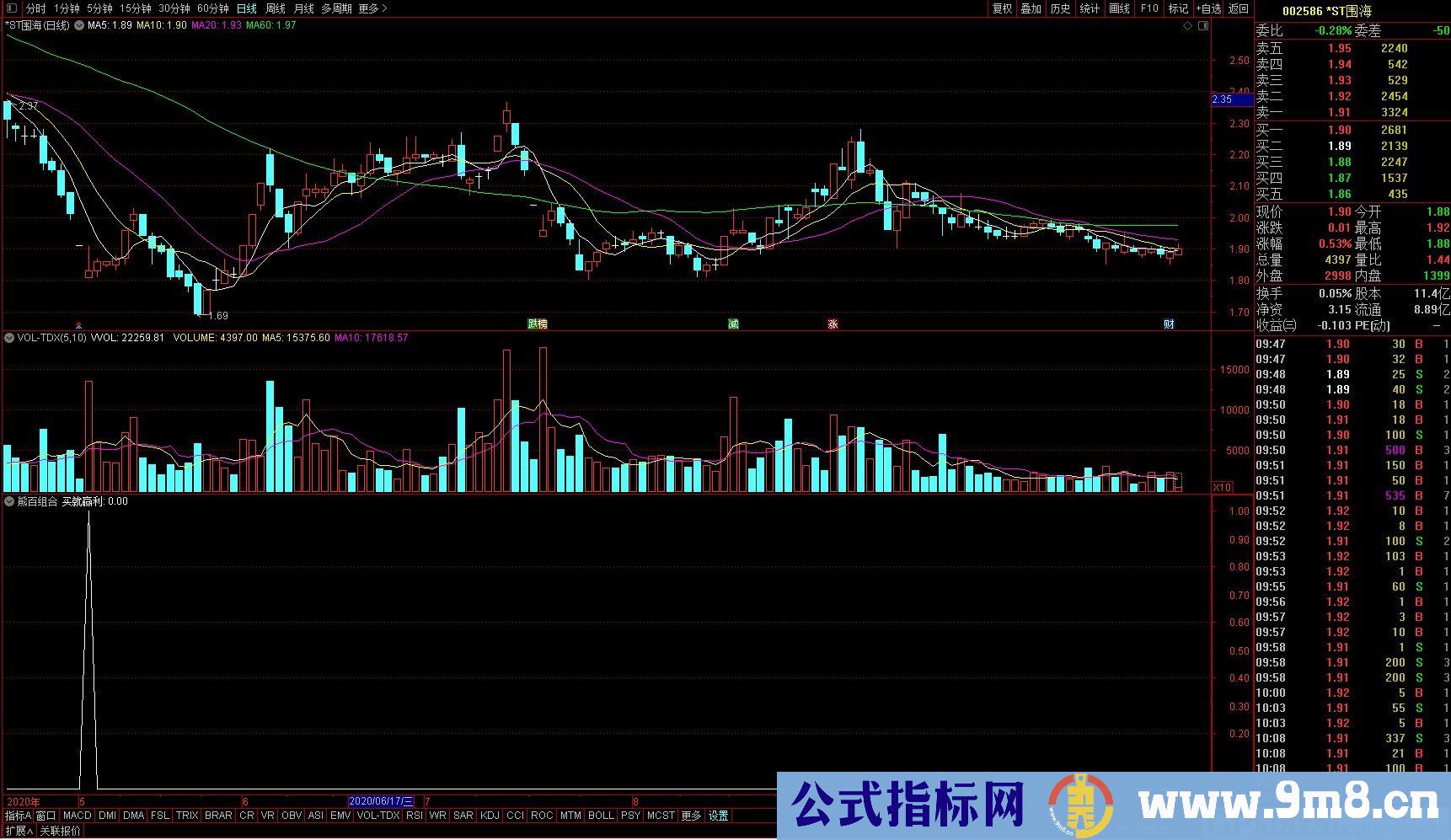
Task: Select the 日线 daily chart tab
Action: click(247, 8)
